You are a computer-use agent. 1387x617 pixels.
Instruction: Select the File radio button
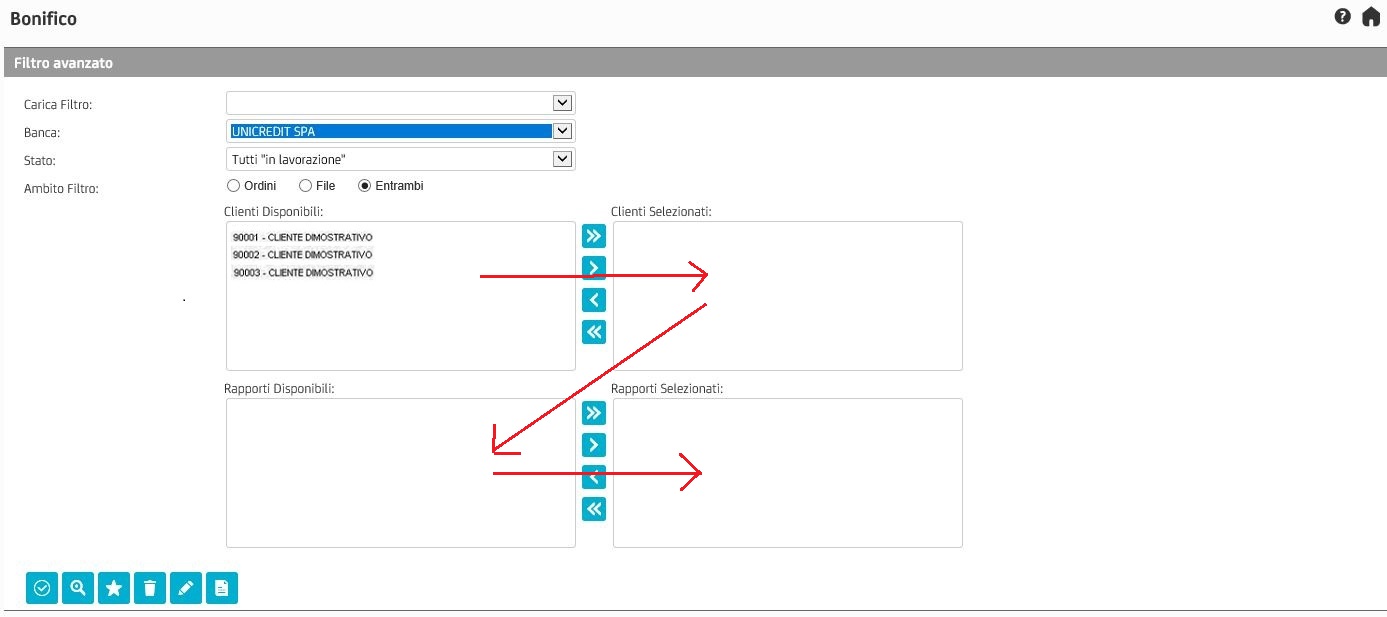coord(306,186)
